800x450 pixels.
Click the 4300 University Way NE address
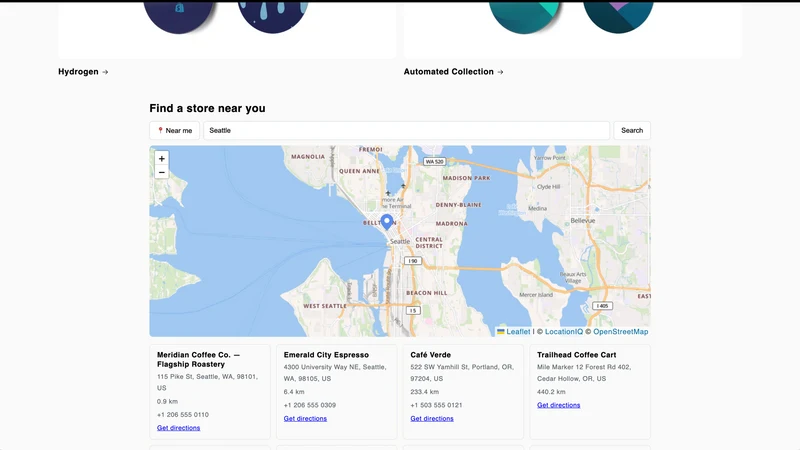[335, 373]
